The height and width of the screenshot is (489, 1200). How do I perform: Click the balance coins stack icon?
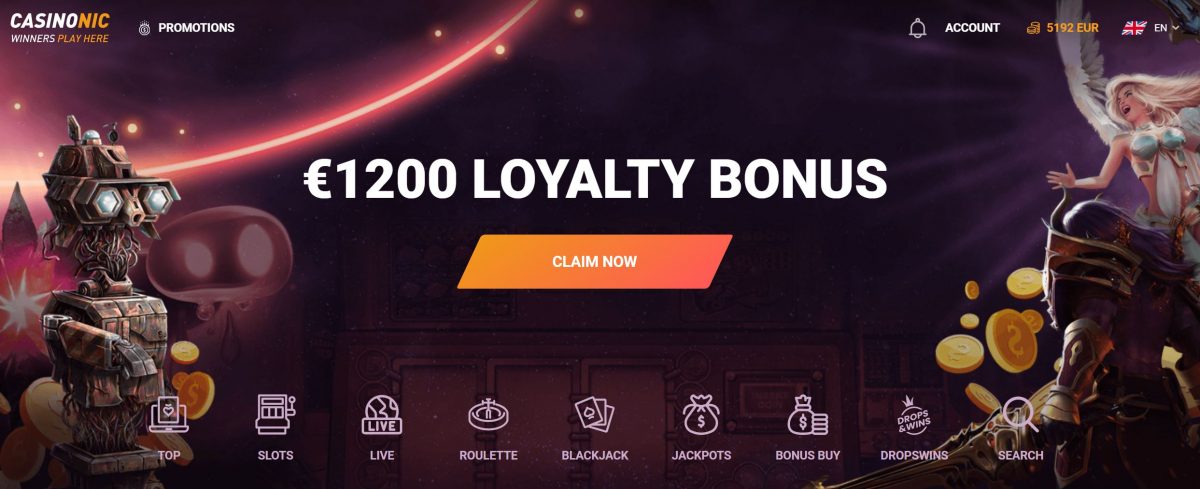pyautogui.click(x=1033, y=28)
